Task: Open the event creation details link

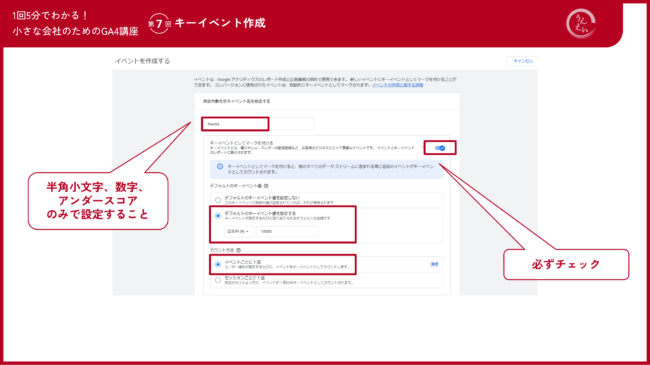Action: click(x=397, y=85)
